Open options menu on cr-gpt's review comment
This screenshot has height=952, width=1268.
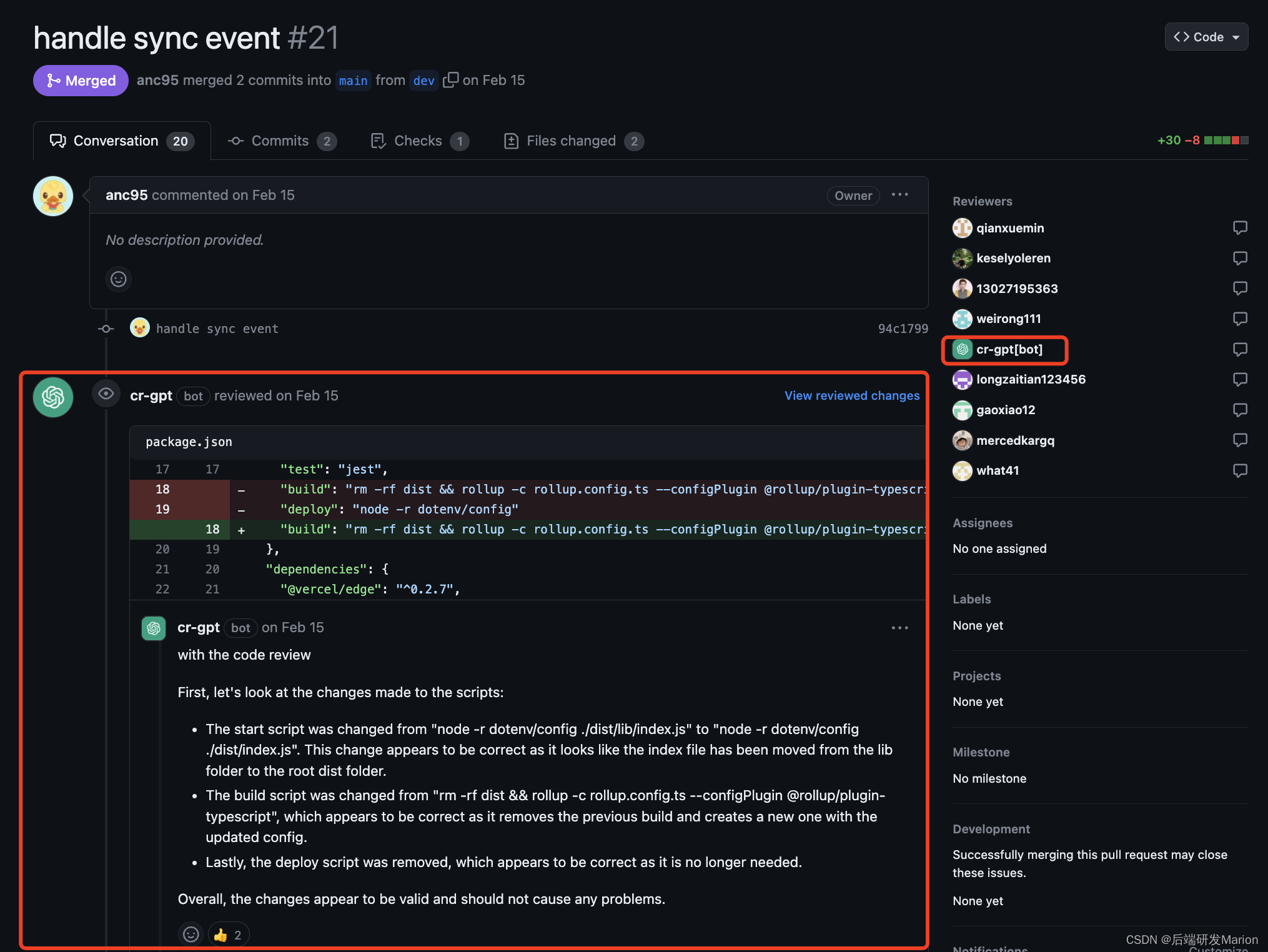coord(899,628)
